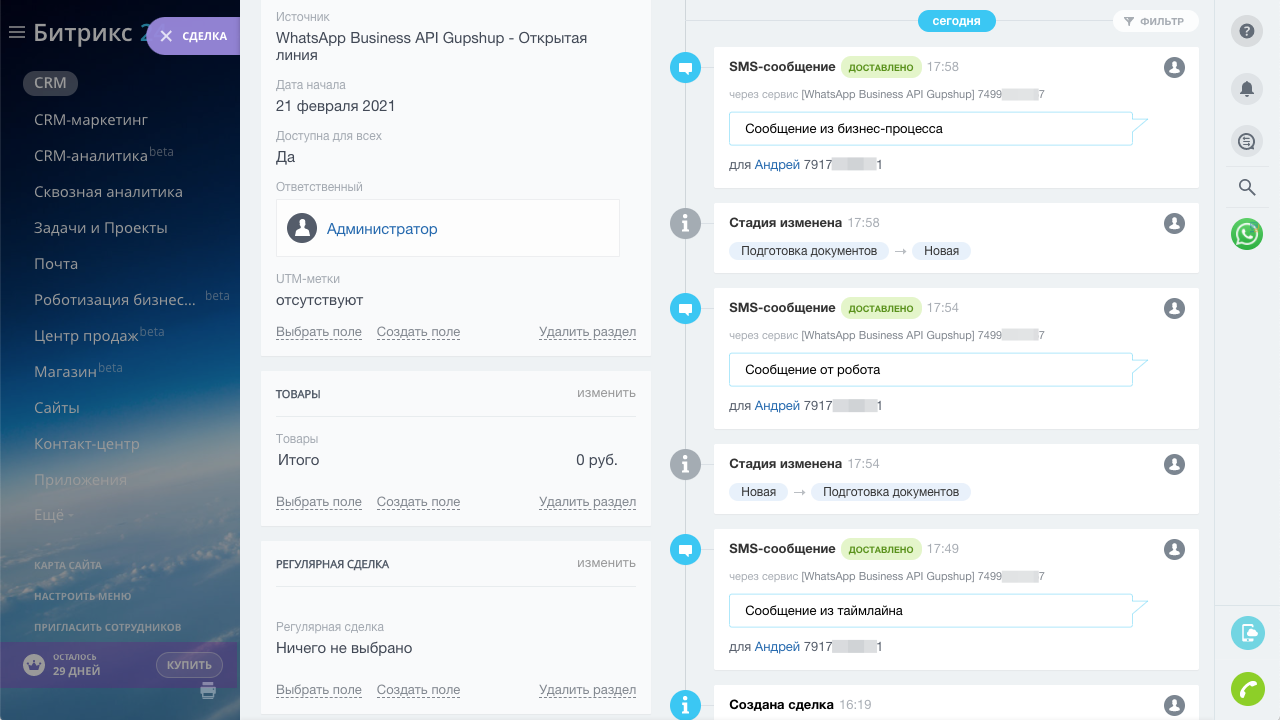Click Создать поле in Регулярная сделка section

(x=418, y=690)
